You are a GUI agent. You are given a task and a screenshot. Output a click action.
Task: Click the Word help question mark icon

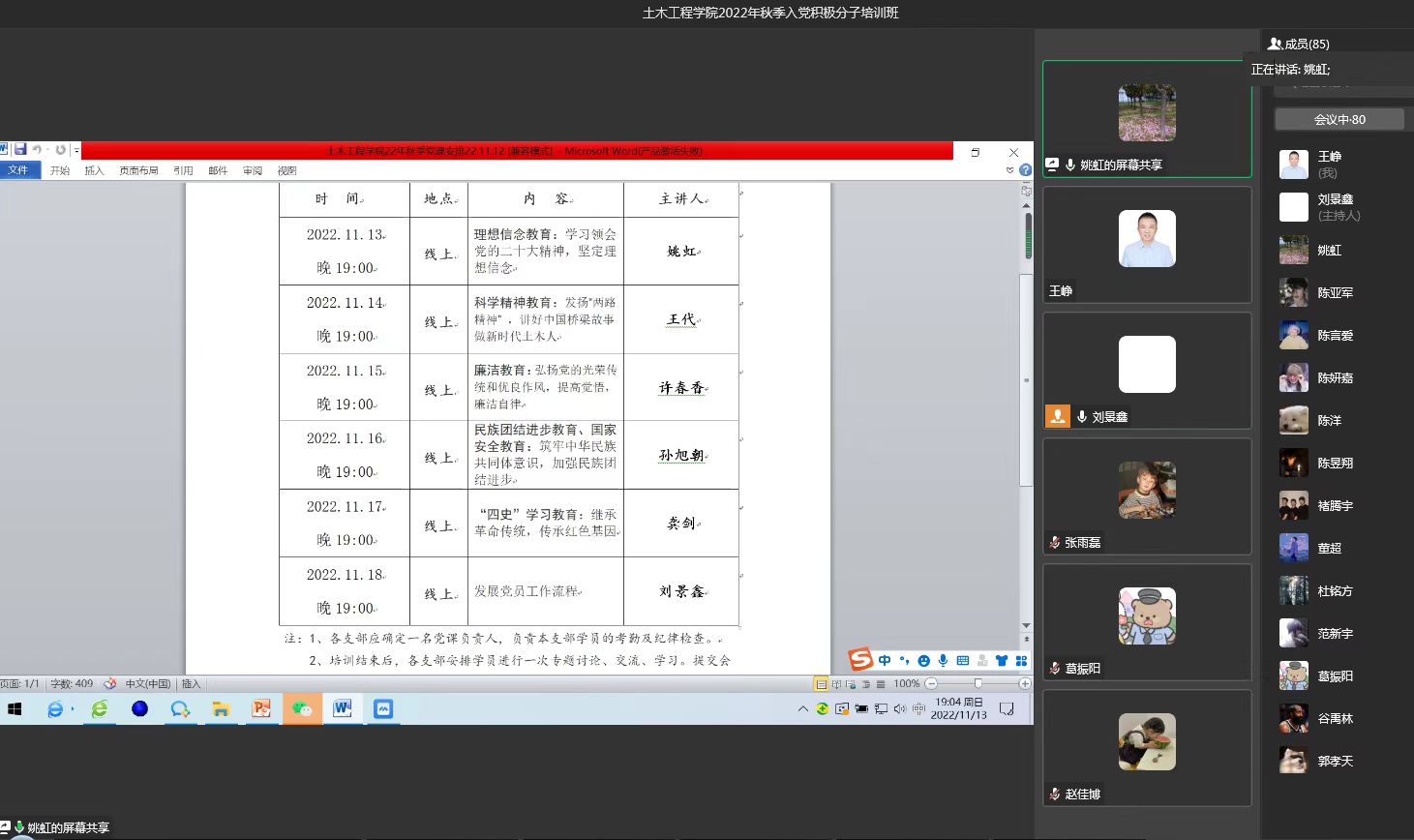(x=1025, y=170)
